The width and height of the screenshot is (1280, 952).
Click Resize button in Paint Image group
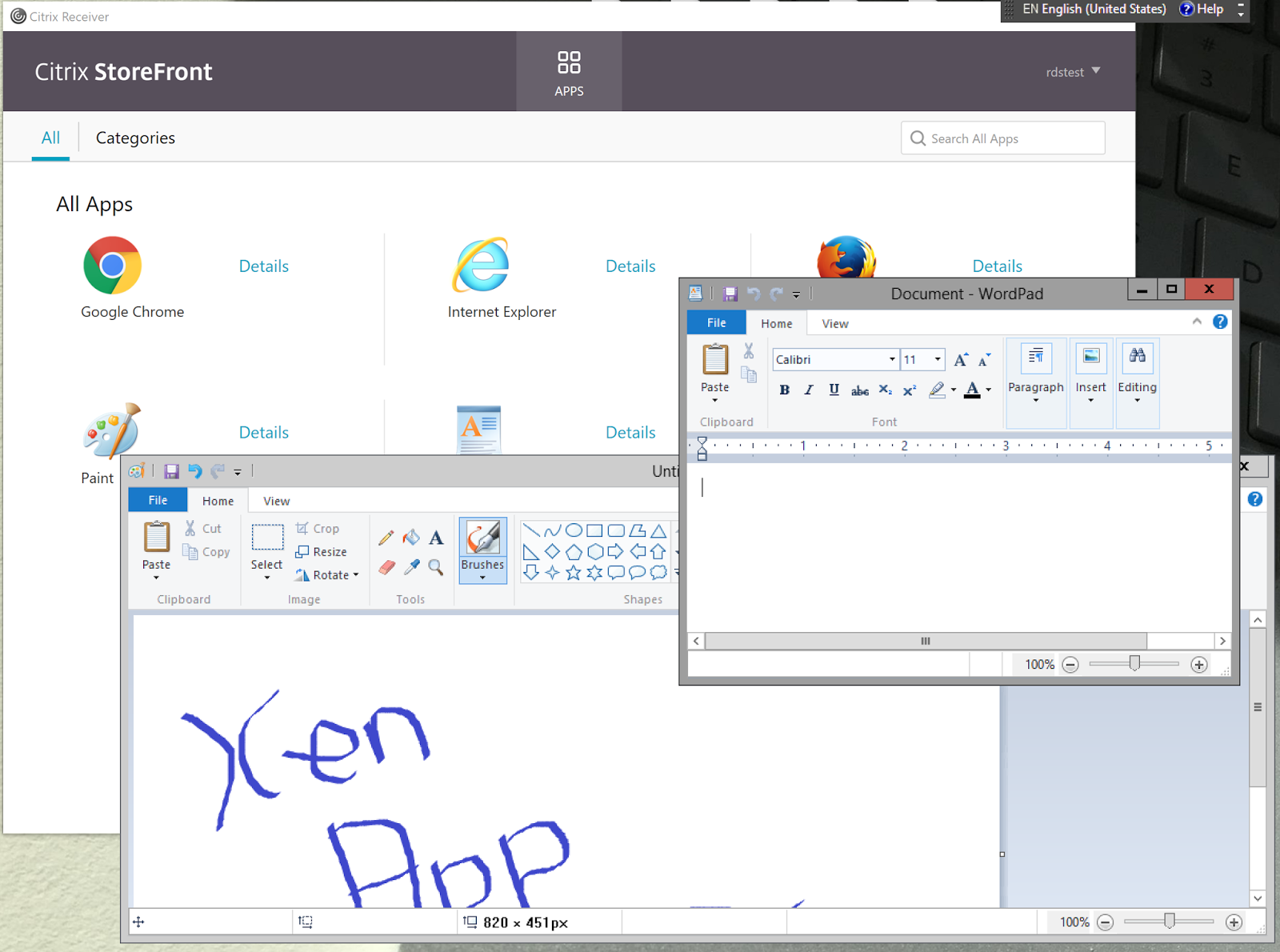coord(322,552)
